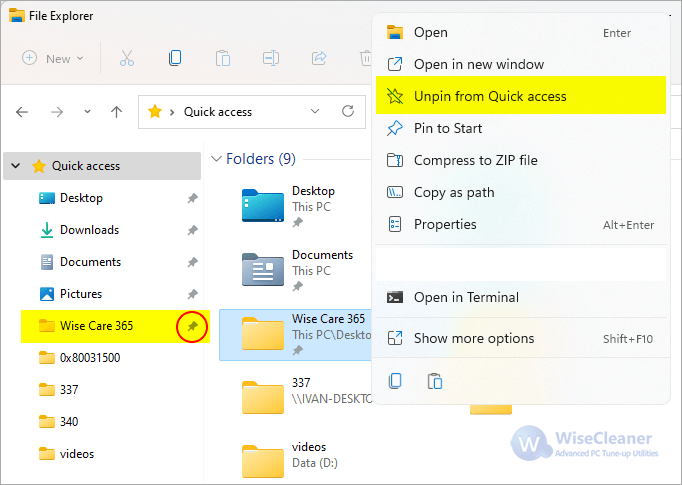The height and width of the screenshot is (485, 682).
Task: Select the 337 network folder tile
Action: pos(295,398)
